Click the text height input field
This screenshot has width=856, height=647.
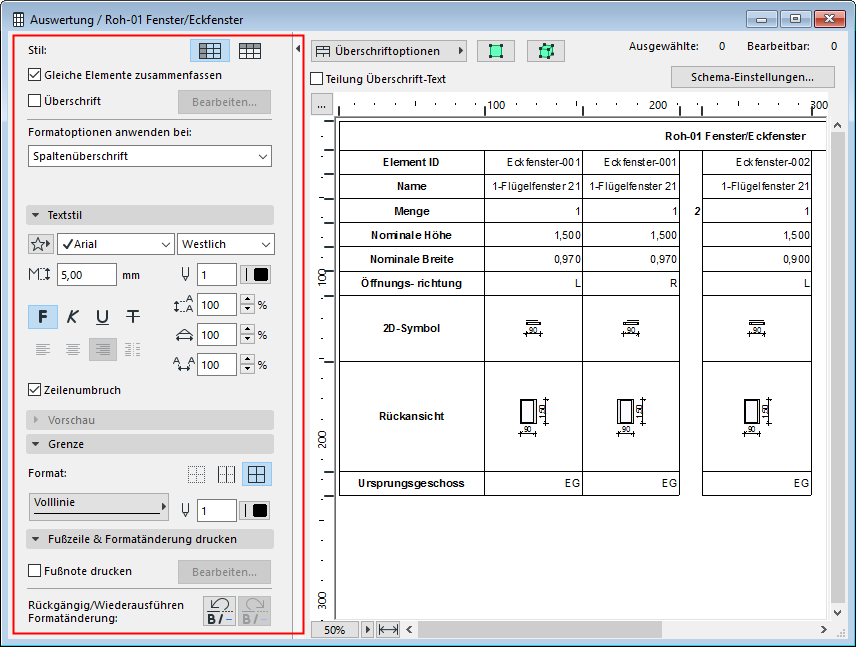pos(87,275)
